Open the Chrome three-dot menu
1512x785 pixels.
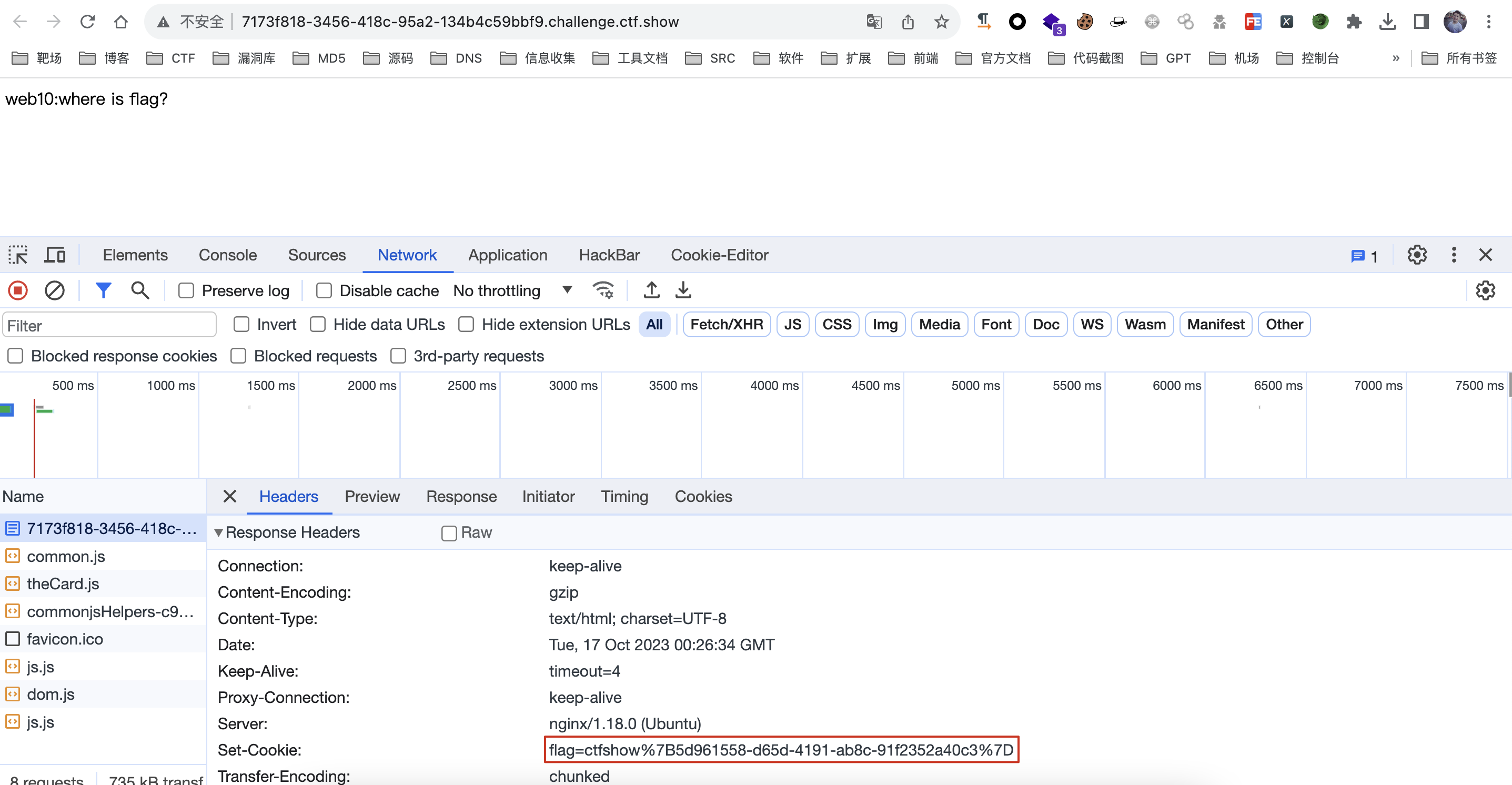pyautogui.click(x=1488, y=22)
